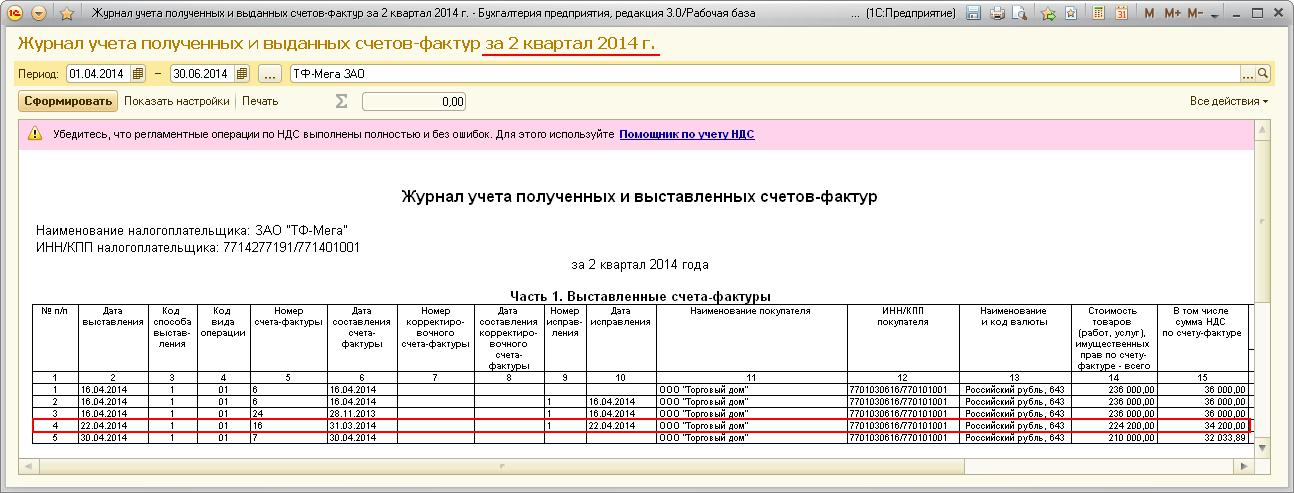Open calendar picker for start date 01.04.2014

click(x=139, y=73)
